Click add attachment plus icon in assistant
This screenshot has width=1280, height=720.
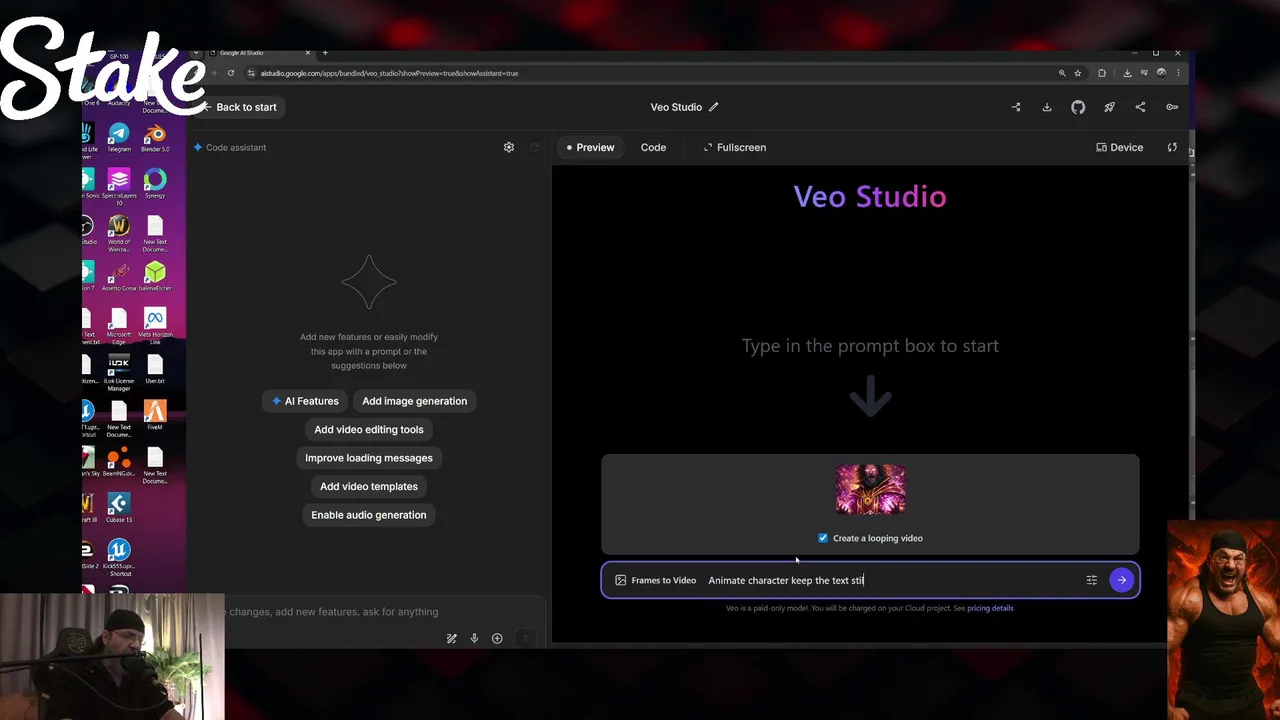click(x=497, y=638)
